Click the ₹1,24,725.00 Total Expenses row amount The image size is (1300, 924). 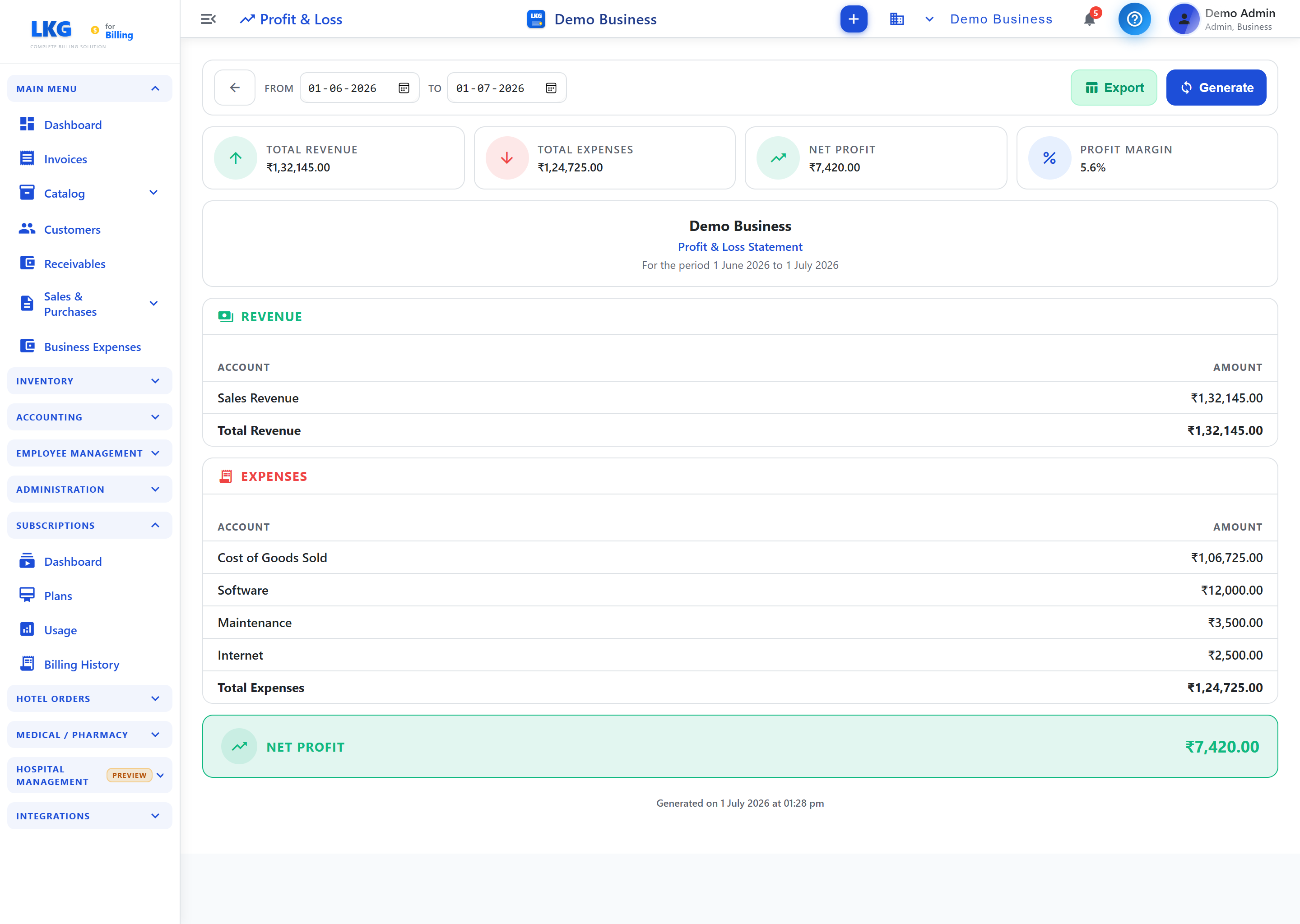(1225, 687)
